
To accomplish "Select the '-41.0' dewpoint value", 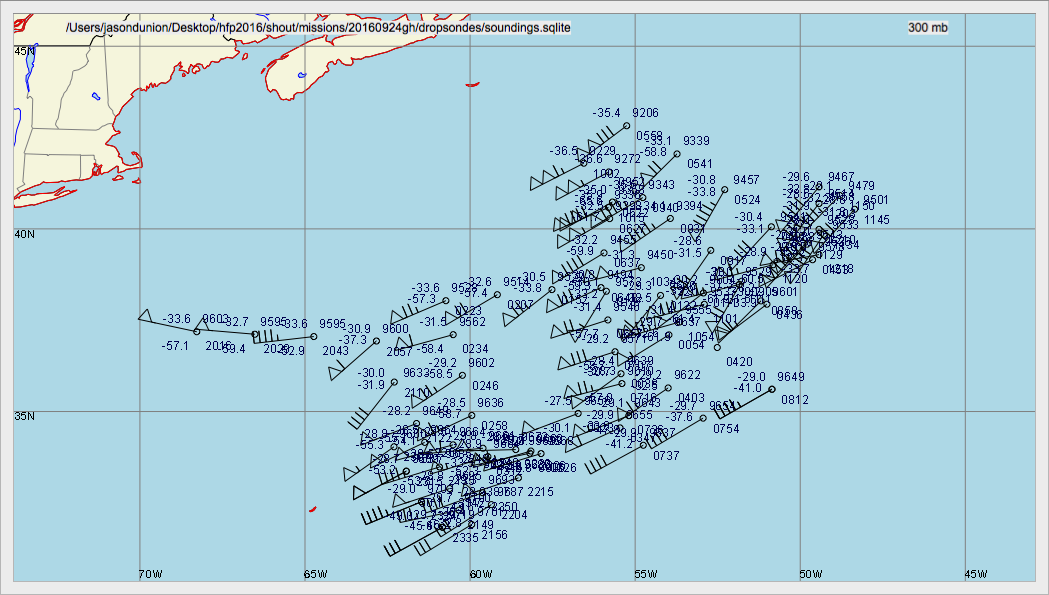I will point(748,388).
